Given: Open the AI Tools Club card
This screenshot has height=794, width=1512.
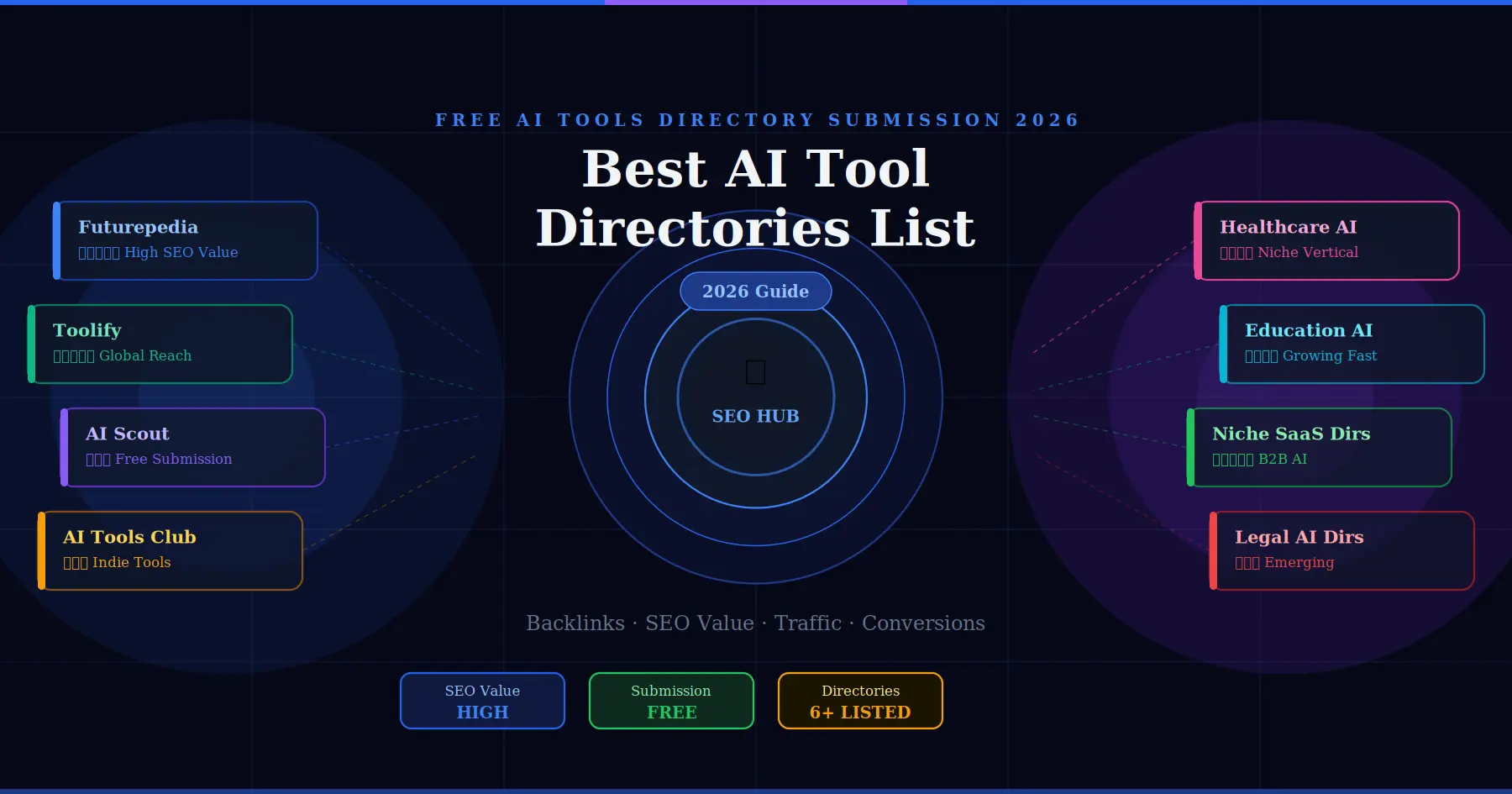Looking at the screenshot, I should tap(171, 550).
